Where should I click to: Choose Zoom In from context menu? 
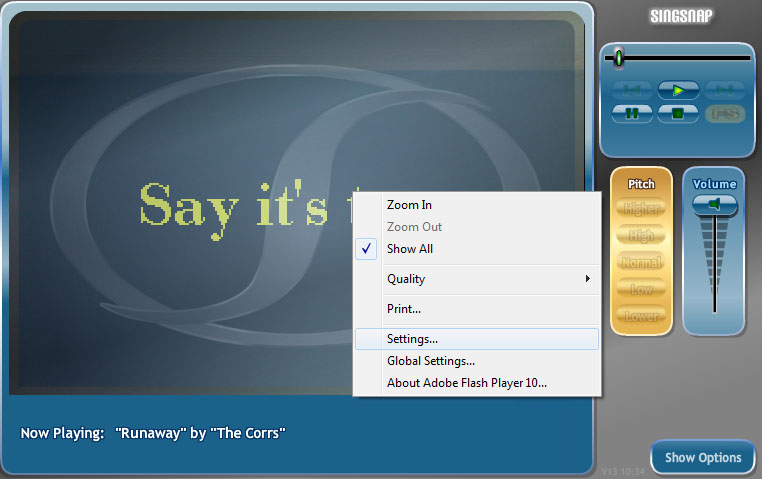pyautogui.click(x=477, y=205)
